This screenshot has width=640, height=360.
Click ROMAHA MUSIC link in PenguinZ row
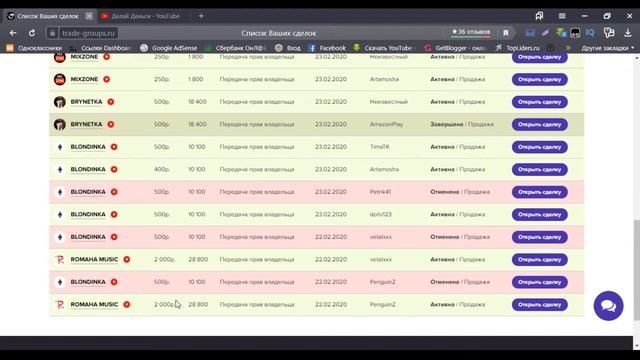[94, 304]
